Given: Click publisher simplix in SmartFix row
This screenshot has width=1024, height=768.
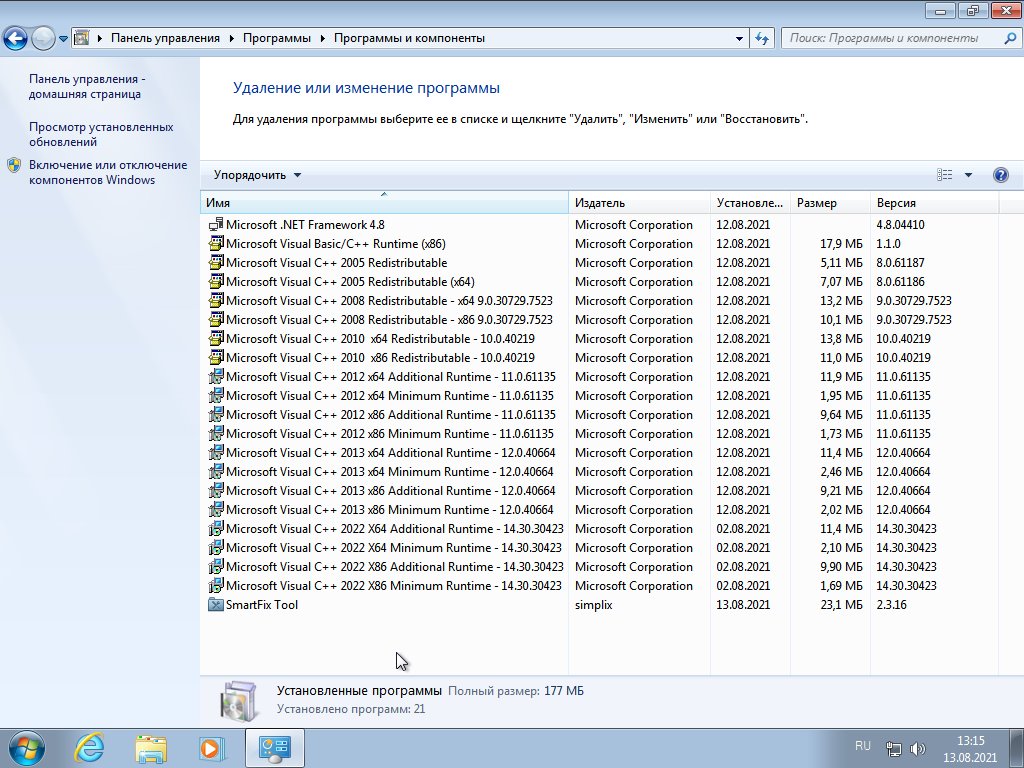Looking at the screenshot, I should click(594, 605).
